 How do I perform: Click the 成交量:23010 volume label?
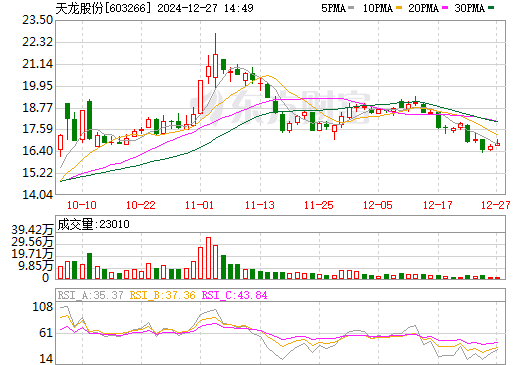(93, 224)
